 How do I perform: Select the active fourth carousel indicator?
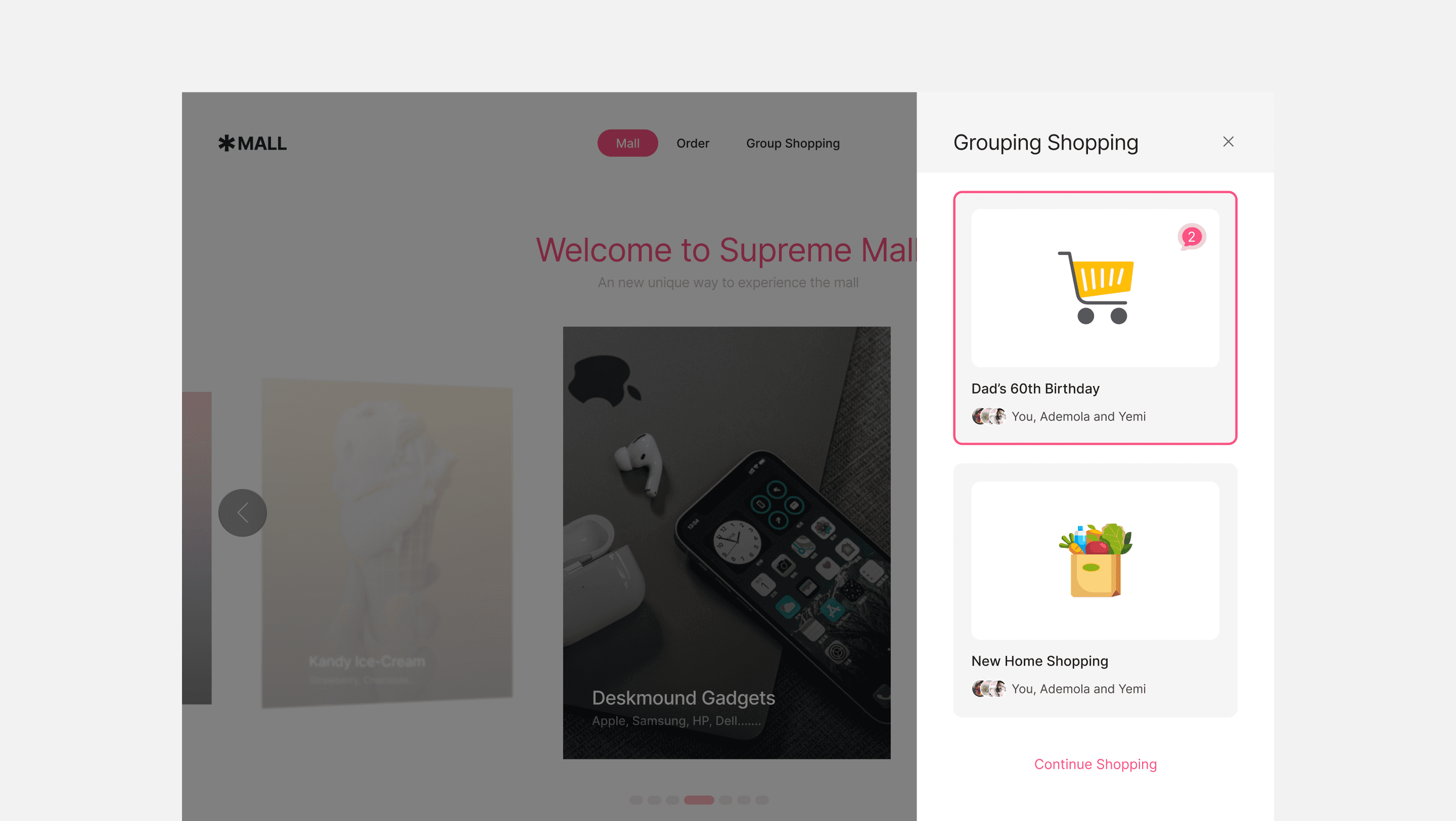pyautogui.click(x=699, y=800)
